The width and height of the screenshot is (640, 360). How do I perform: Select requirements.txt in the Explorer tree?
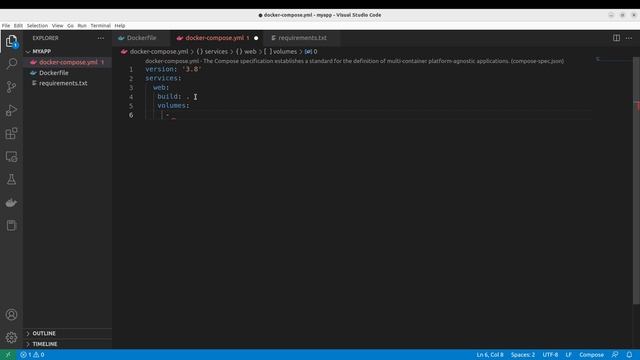pos(67,83)
